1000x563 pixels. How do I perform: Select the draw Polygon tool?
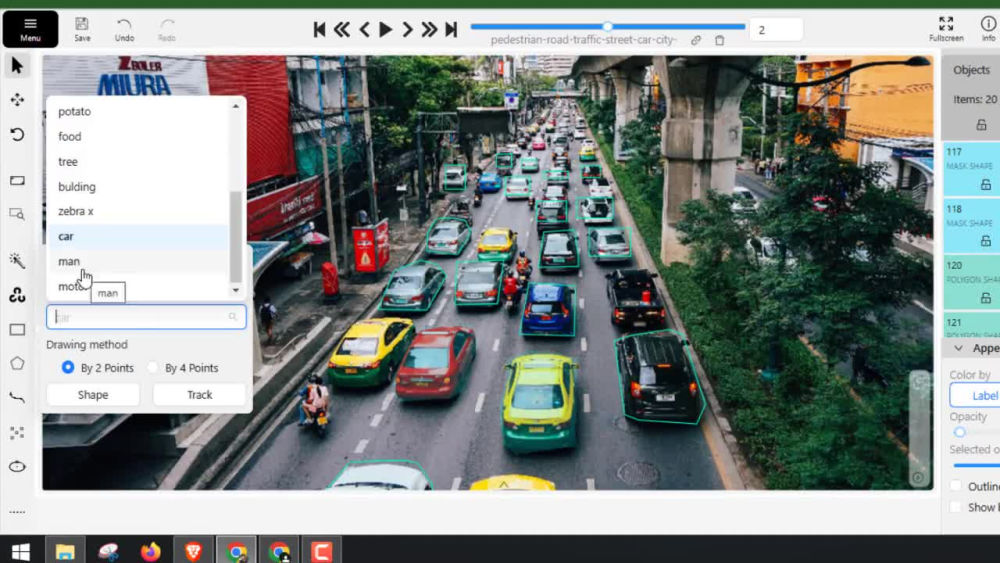(x=17, y=363)
